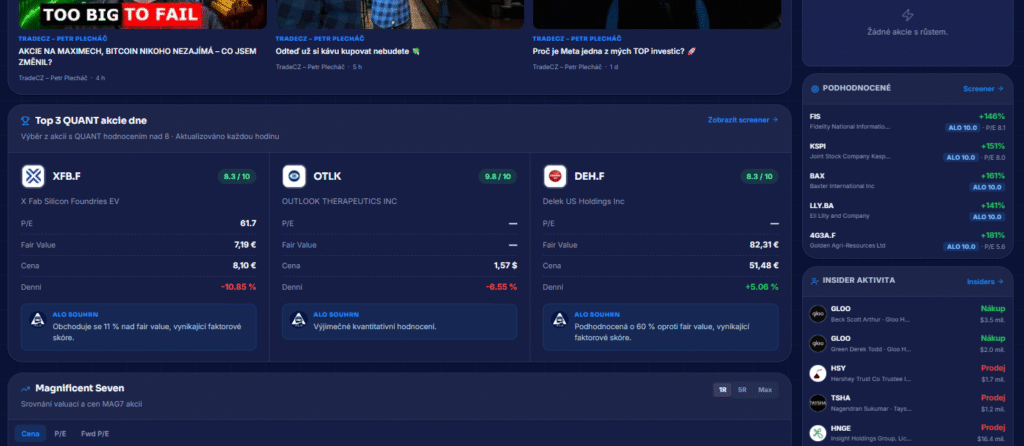Click the XFB.F company logo icon

click(x=33, y=176)
